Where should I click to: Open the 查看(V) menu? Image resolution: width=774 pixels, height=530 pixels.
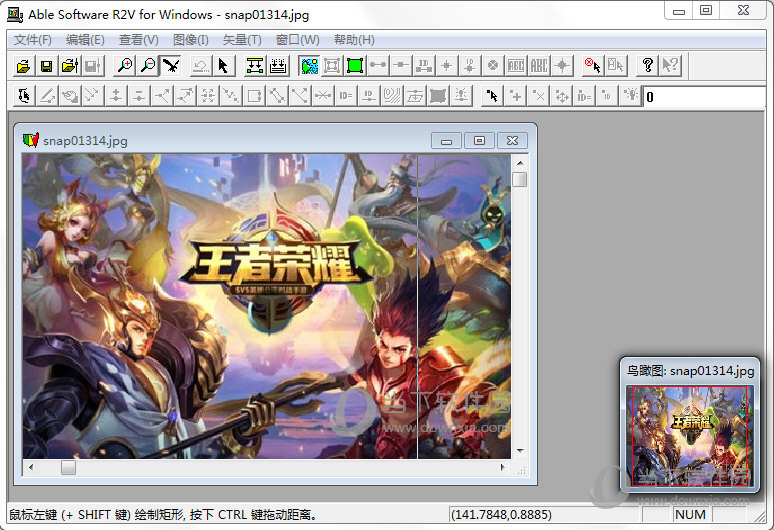(139, 39)
